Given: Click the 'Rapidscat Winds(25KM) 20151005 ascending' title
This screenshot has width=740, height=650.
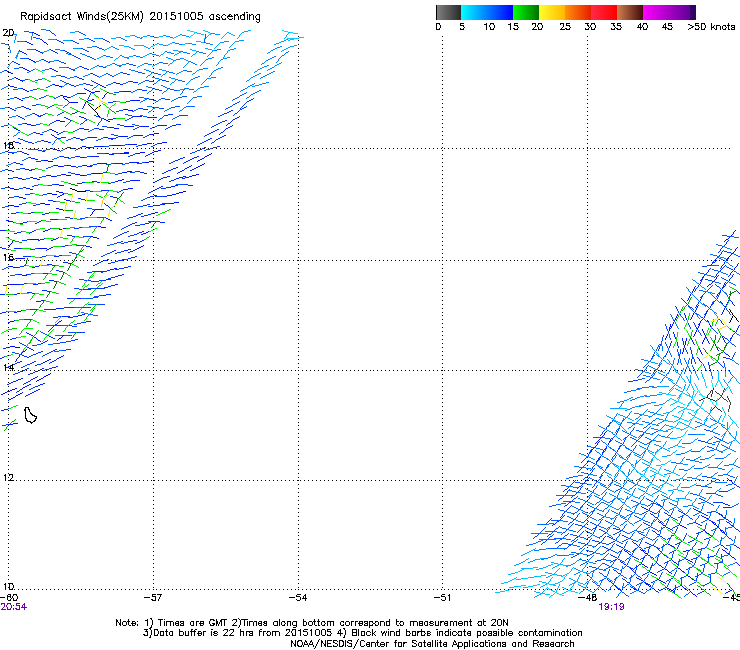Looking at the screenshot, I should click(x=140, y=17).
